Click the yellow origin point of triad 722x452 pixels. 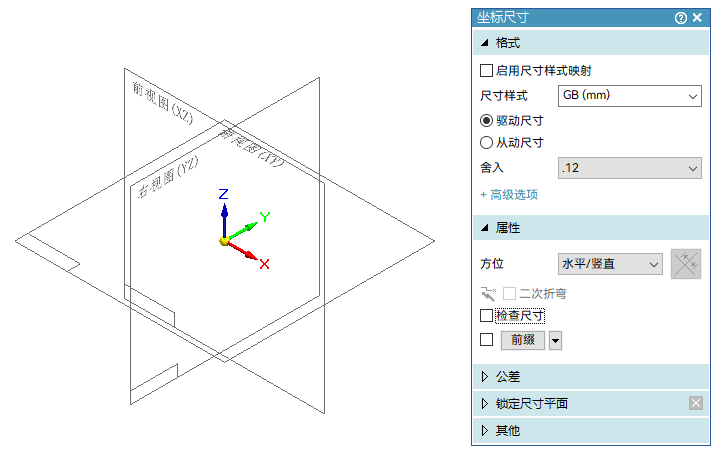(224, 241)
